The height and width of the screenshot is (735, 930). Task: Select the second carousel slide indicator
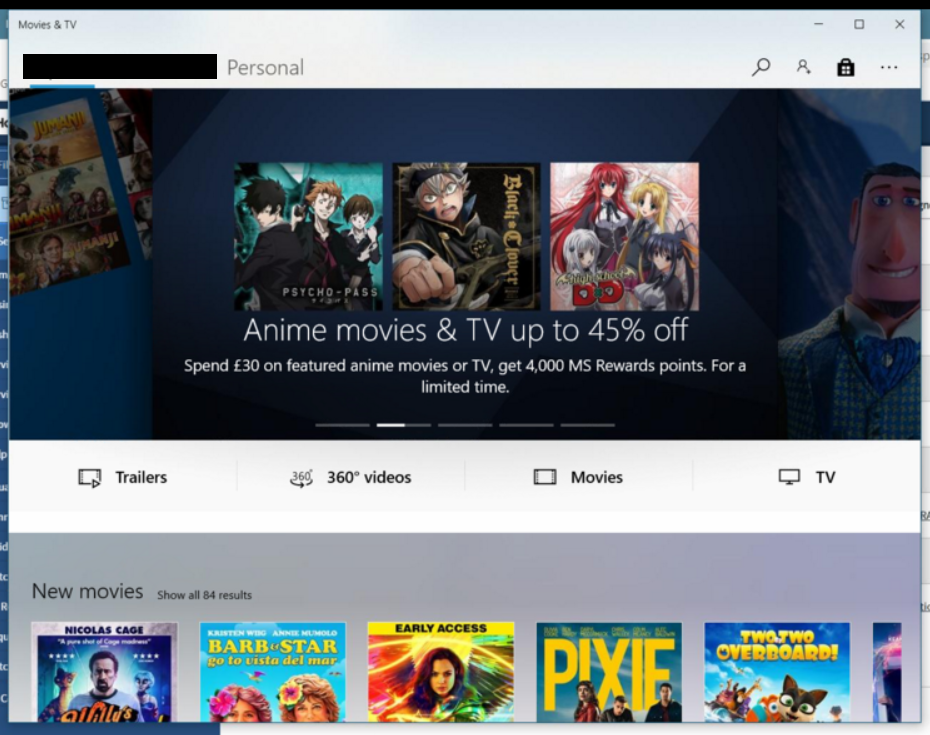tap(404, 425)
